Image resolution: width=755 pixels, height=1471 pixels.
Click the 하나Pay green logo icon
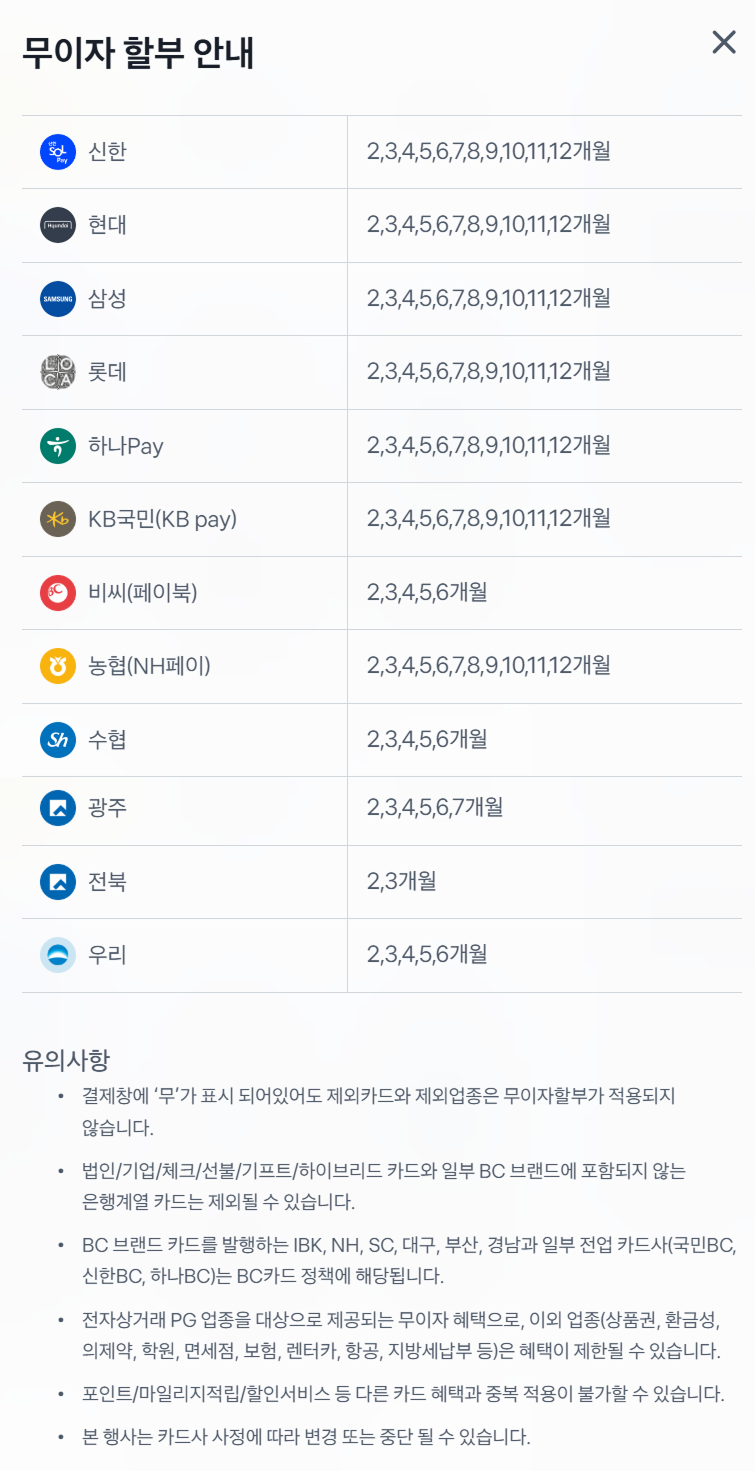[x=58, y=446]
